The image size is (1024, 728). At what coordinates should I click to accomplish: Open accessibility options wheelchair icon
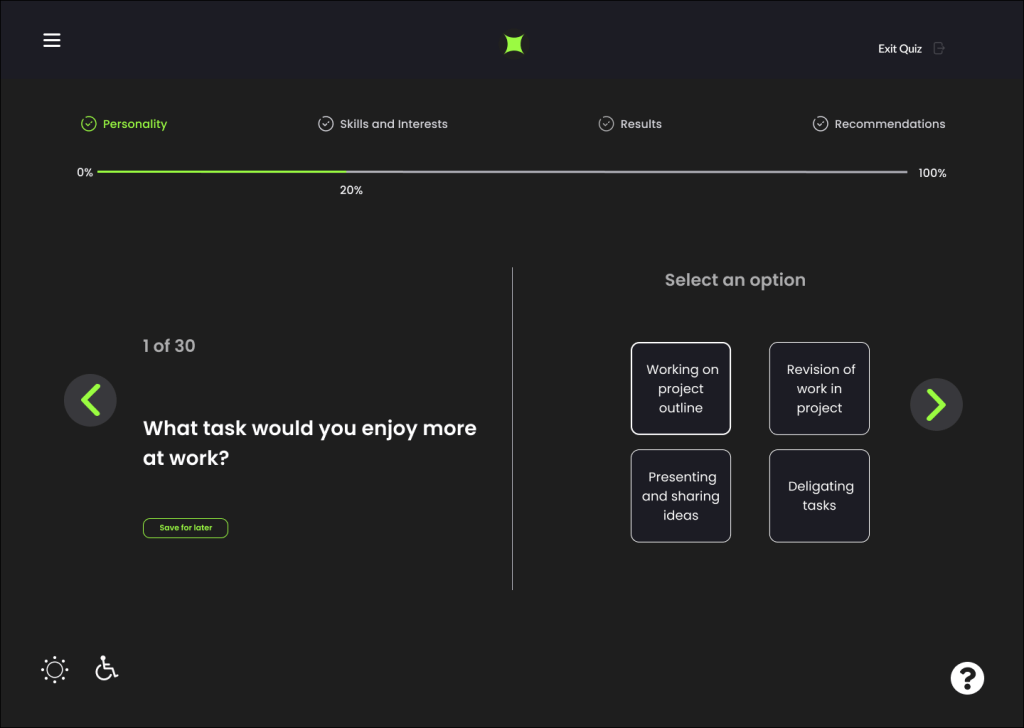106,668
